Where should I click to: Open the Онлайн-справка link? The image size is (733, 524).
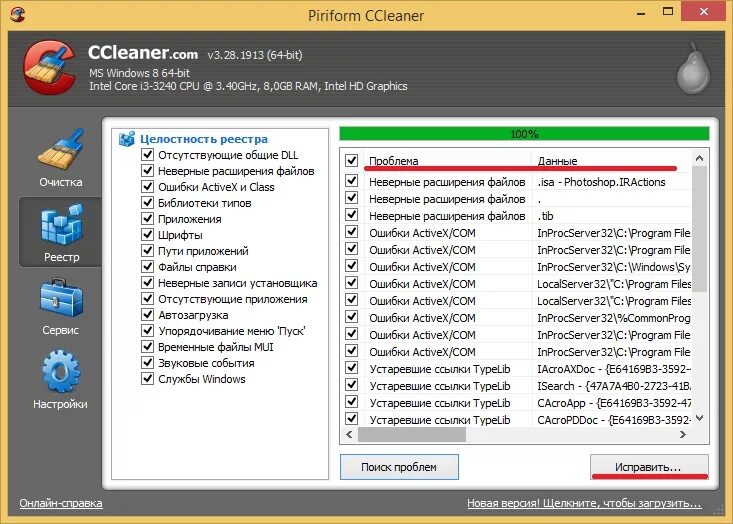[61, 503]
